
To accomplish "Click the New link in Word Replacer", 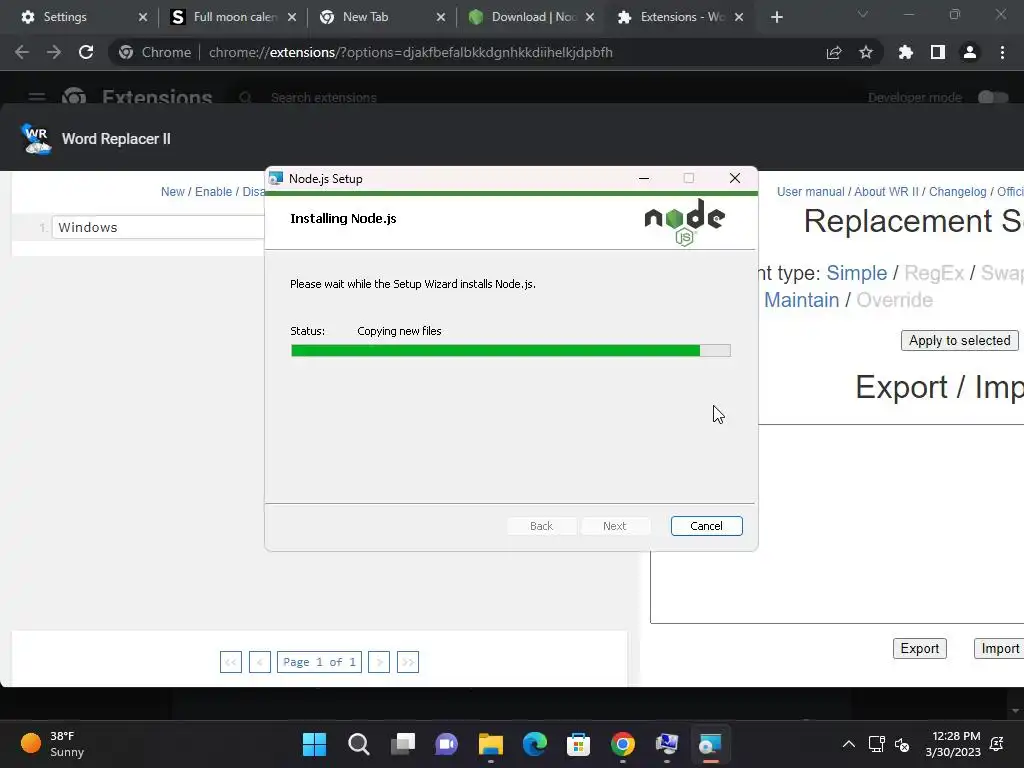I will (x=172, y=191).
